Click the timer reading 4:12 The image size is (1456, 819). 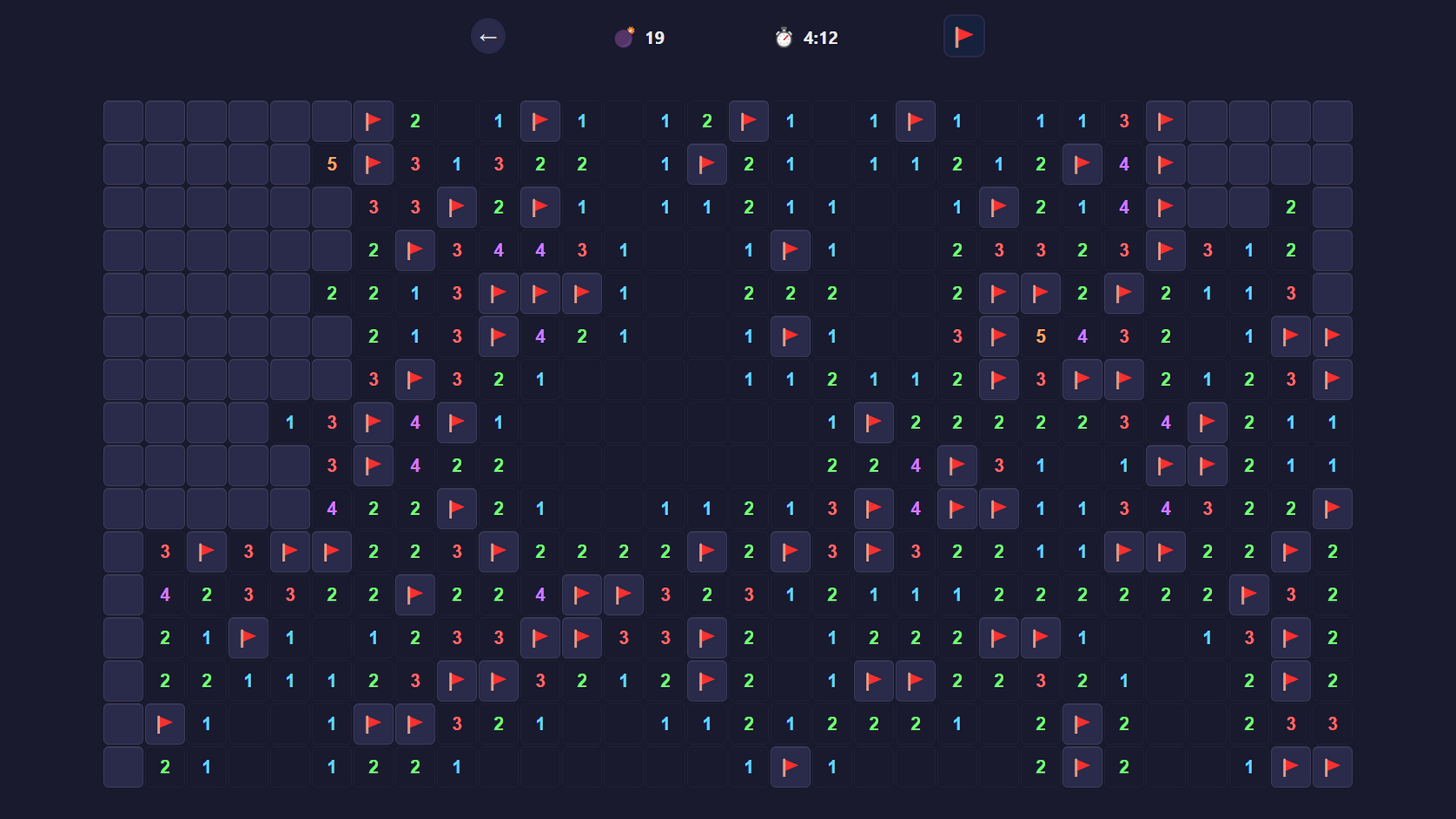[x=820, y=37]
